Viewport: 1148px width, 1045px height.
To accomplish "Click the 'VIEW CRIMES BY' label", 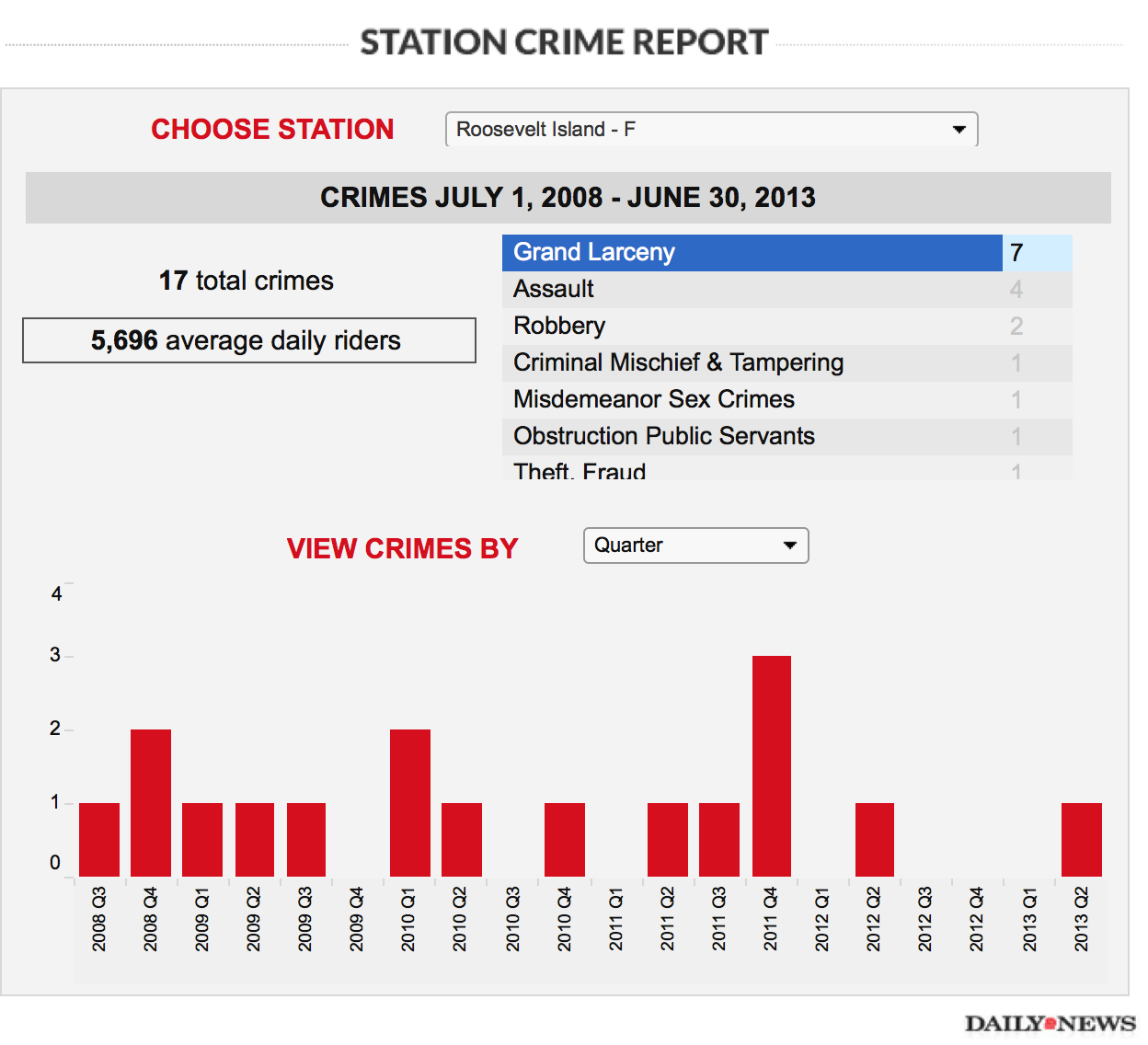I will click(402, 547).
